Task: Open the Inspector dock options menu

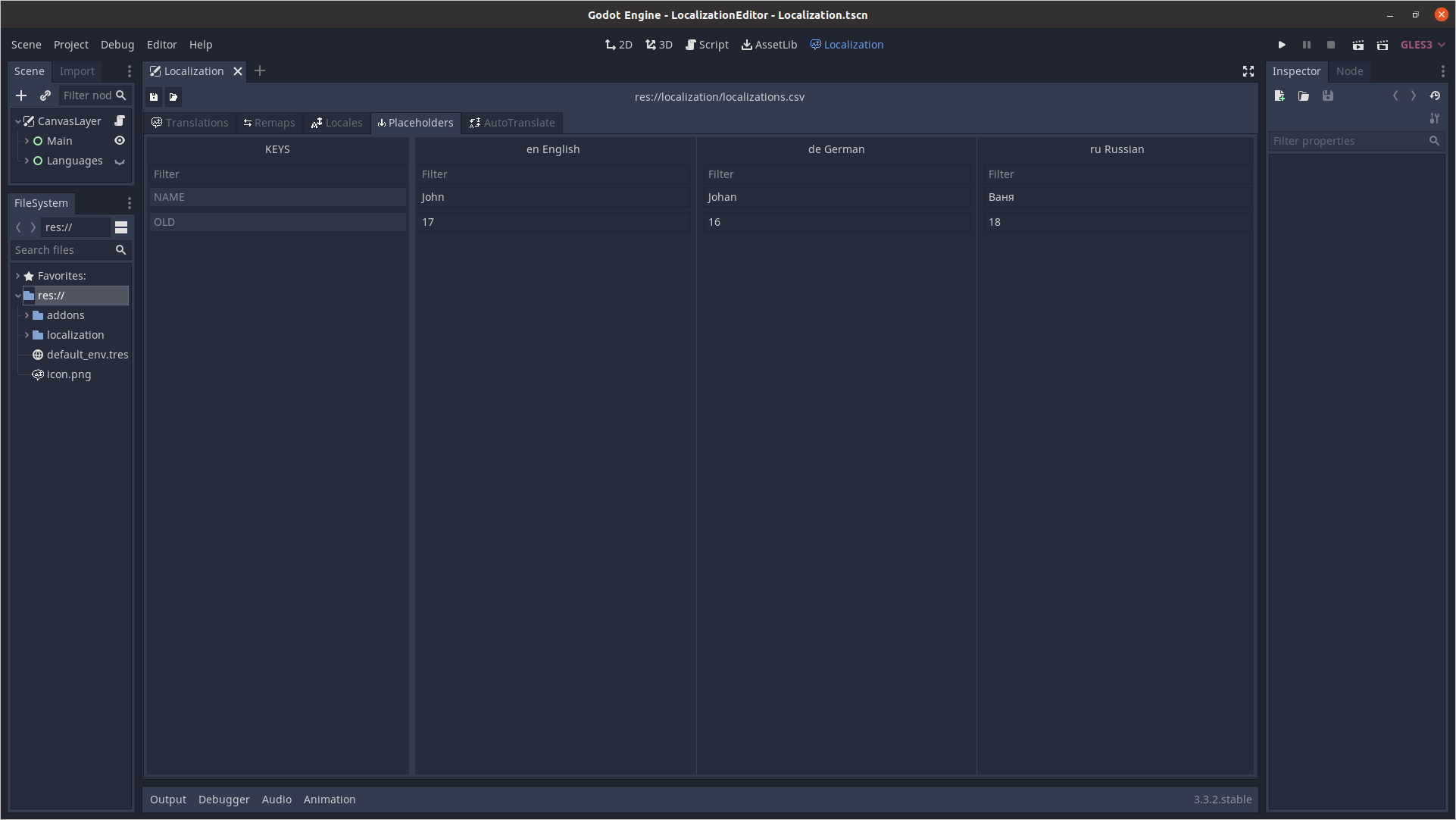Action: point(1443,71)
